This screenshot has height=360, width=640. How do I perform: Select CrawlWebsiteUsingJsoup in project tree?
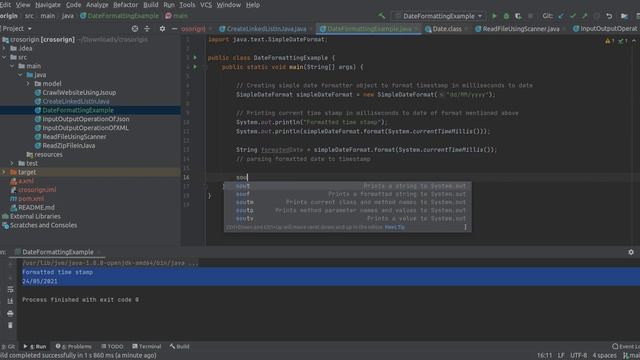79,93
